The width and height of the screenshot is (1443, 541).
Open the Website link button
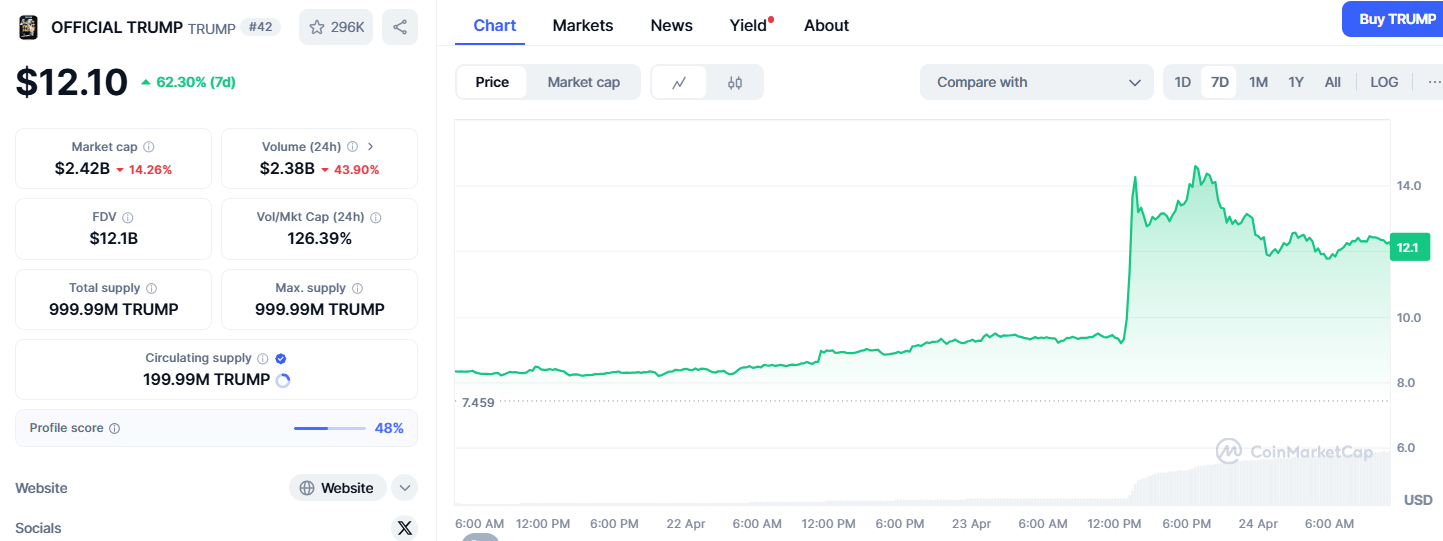338,488
